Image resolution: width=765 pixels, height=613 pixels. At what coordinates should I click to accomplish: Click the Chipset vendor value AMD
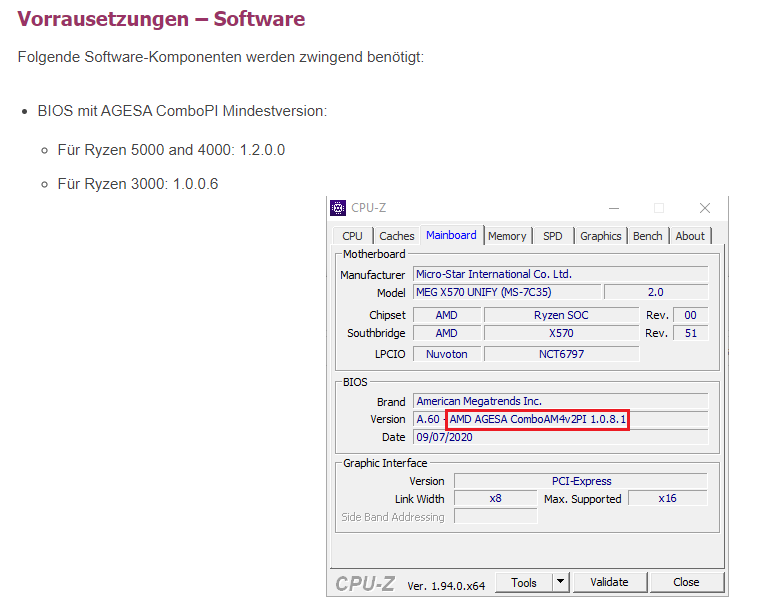coord(446,315)
